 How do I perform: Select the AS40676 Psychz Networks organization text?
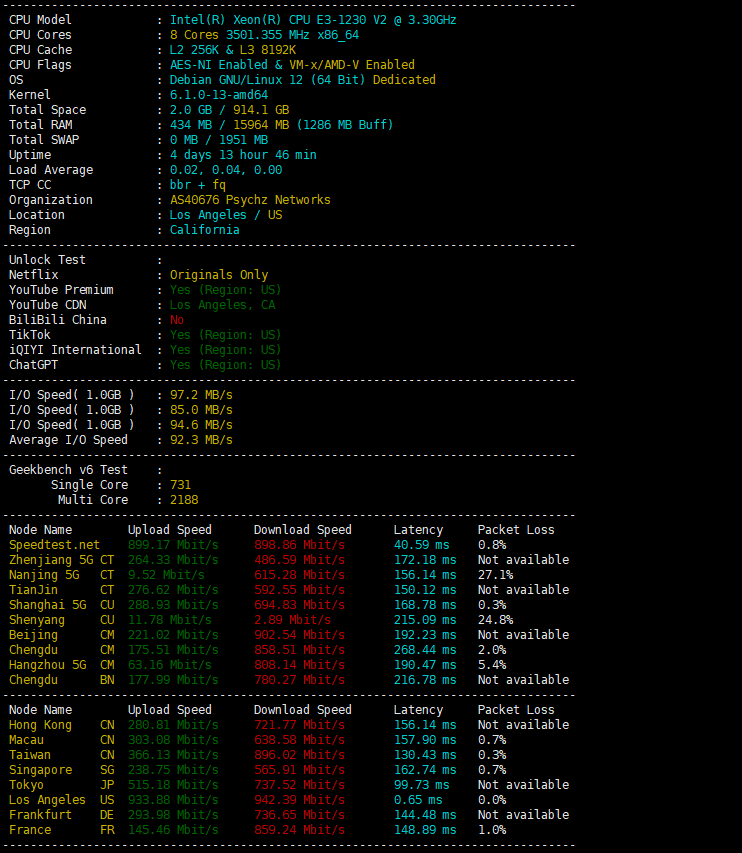(249, 200)
